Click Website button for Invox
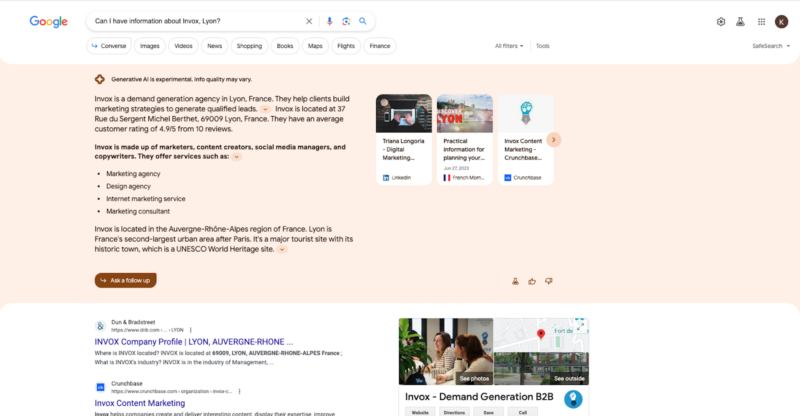This screenshot has width=800, height=416. pyautogui.click(x=420, y=412)
